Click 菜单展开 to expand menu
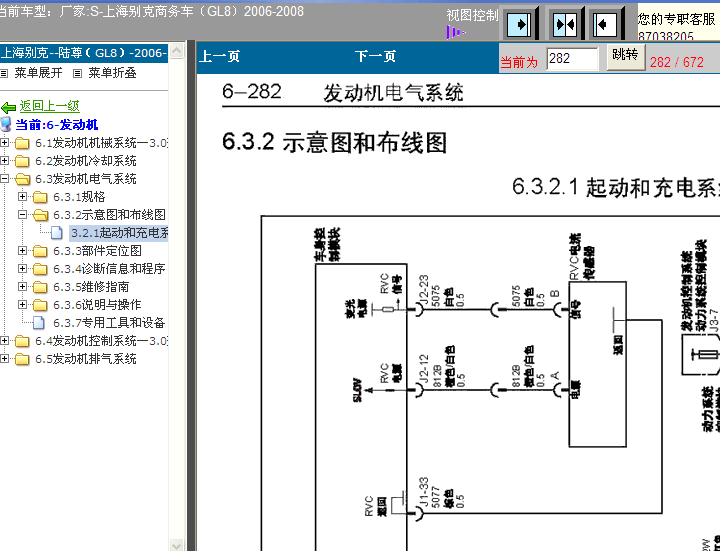 click(x=38, y=73)
